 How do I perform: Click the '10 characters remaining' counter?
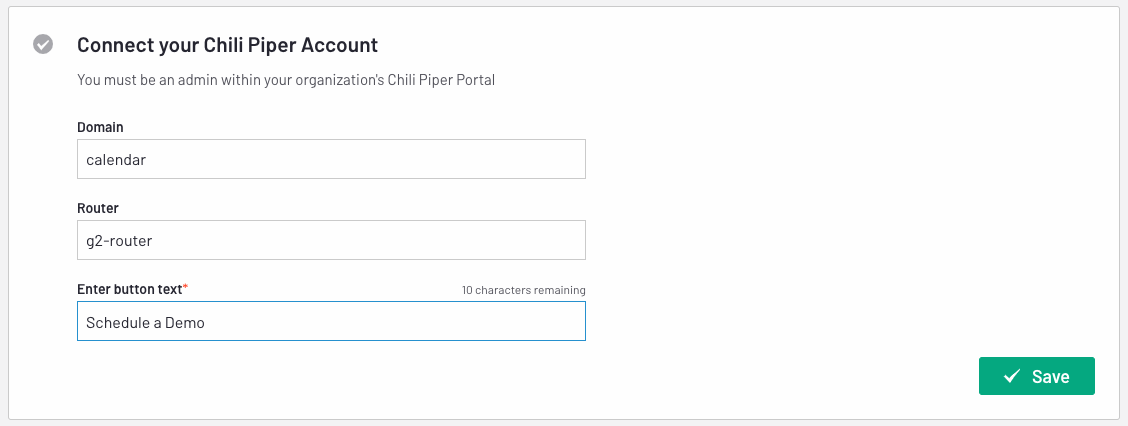pyautogui.click(x=524, y=290)
